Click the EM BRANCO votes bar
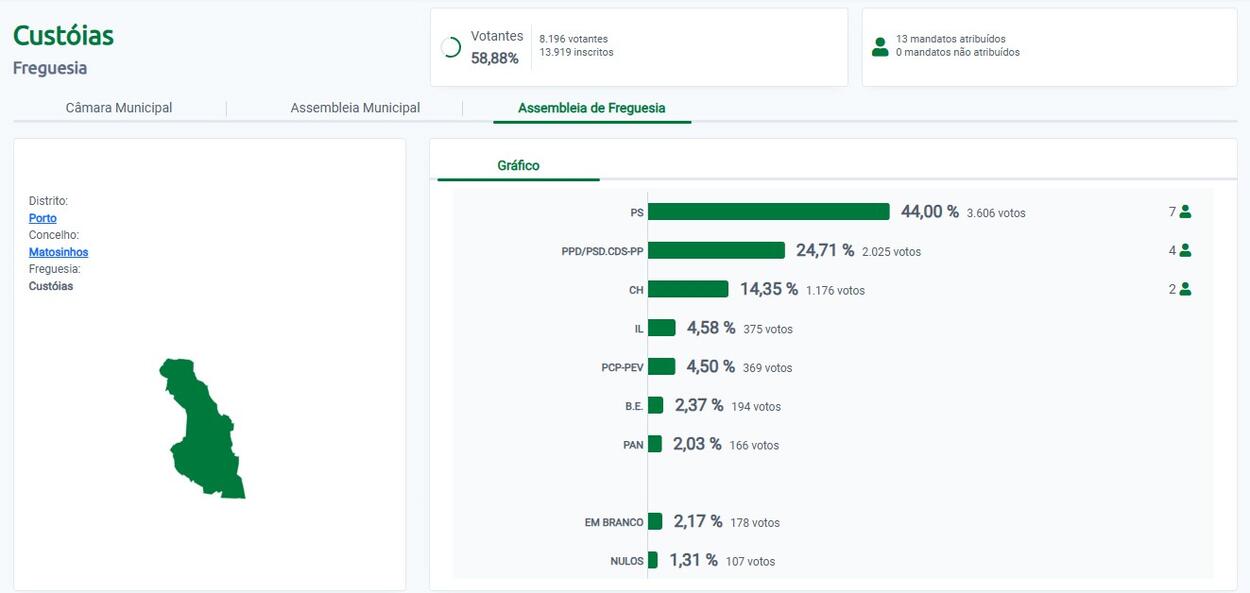This screenshot has width=1250, height=593. pos(655,522)
